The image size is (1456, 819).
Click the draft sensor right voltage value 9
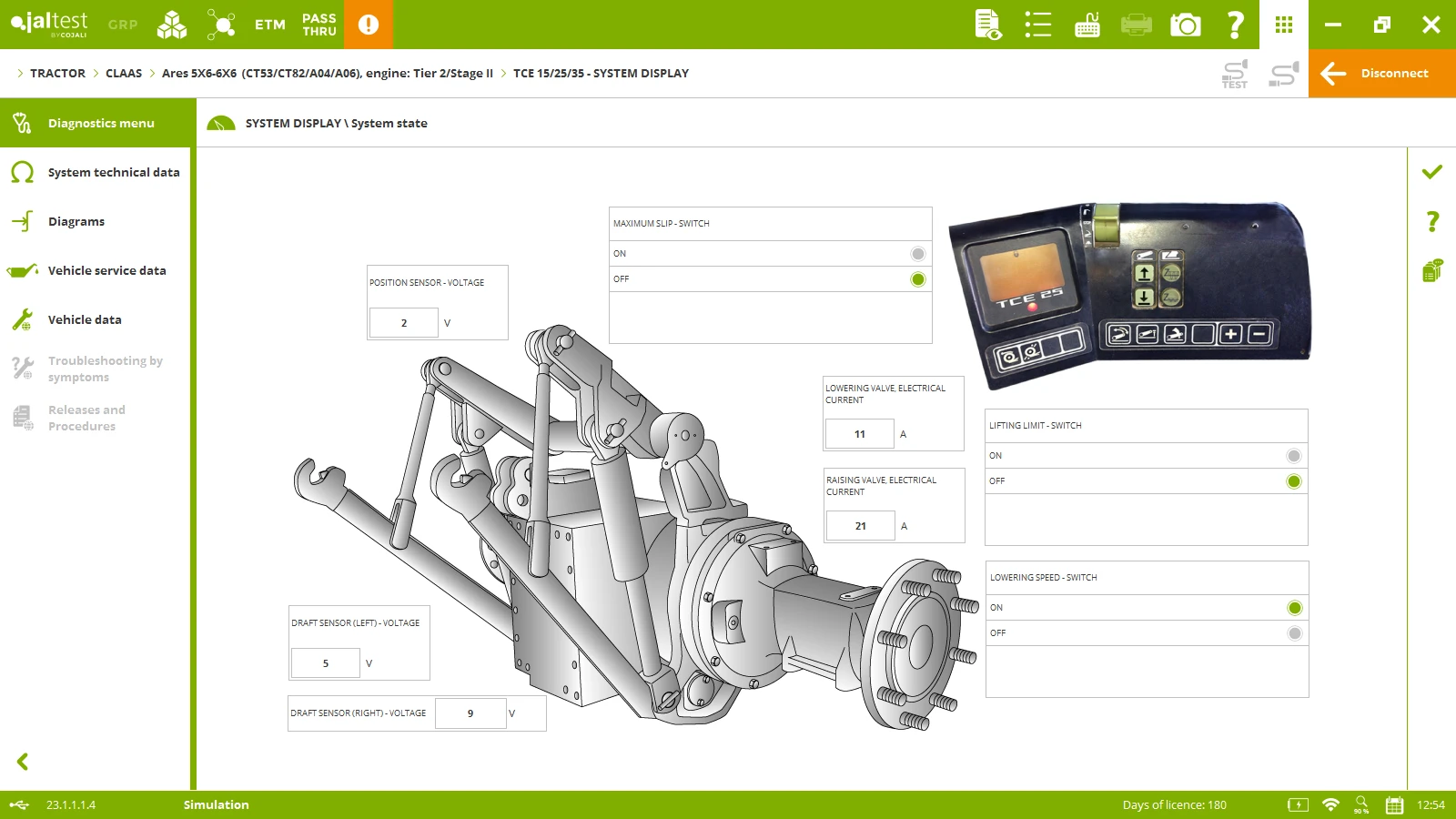tap(470, 713)
